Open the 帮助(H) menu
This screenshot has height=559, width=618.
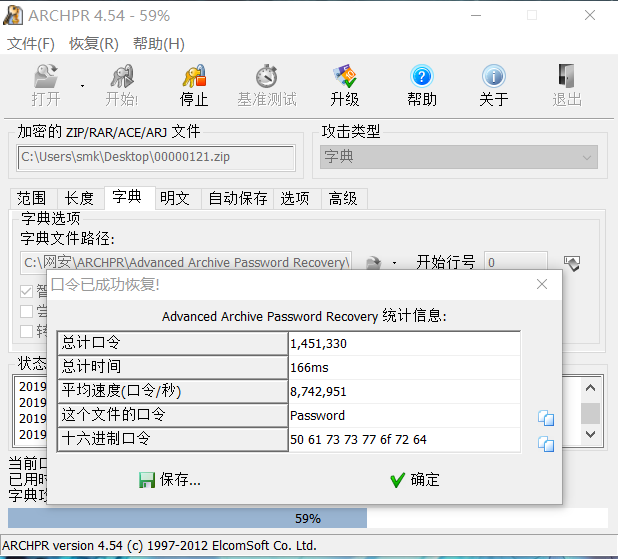coord(159,43)
